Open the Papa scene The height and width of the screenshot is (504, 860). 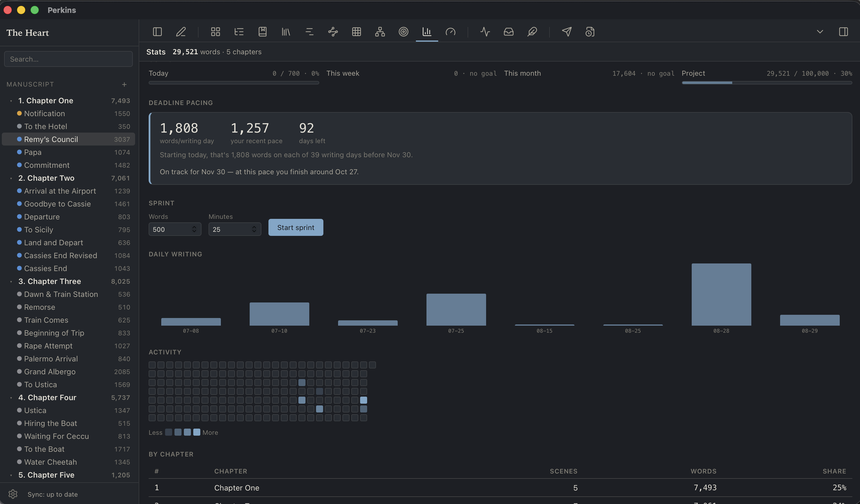click(x=69, y=152)
